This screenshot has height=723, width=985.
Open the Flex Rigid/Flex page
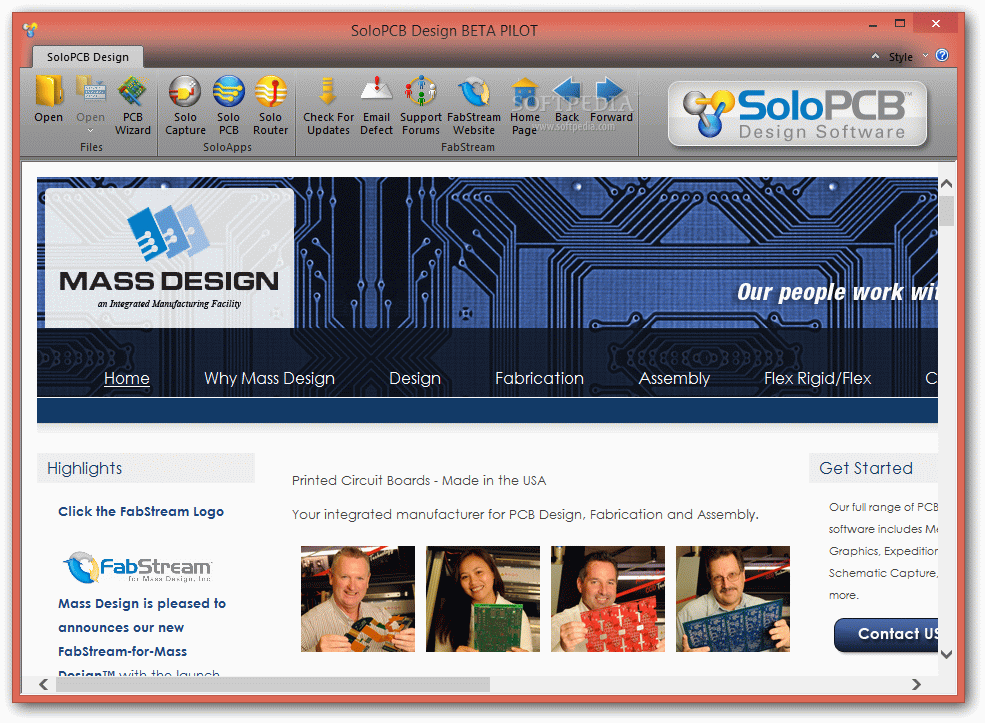817,378
